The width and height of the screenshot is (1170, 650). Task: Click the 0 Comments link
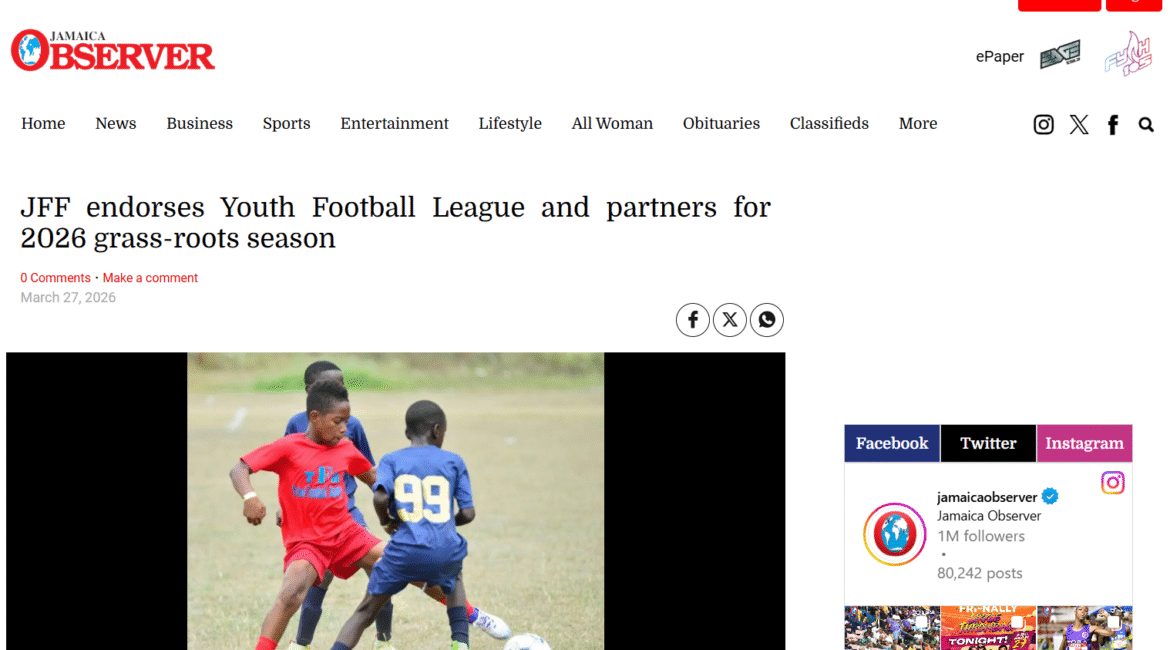point(55,278)
